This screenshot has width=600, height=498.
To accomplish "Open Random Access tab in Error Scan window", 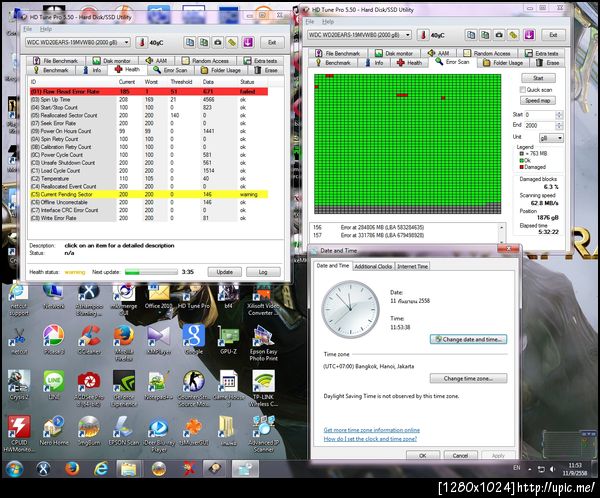I will coord(487,53).
